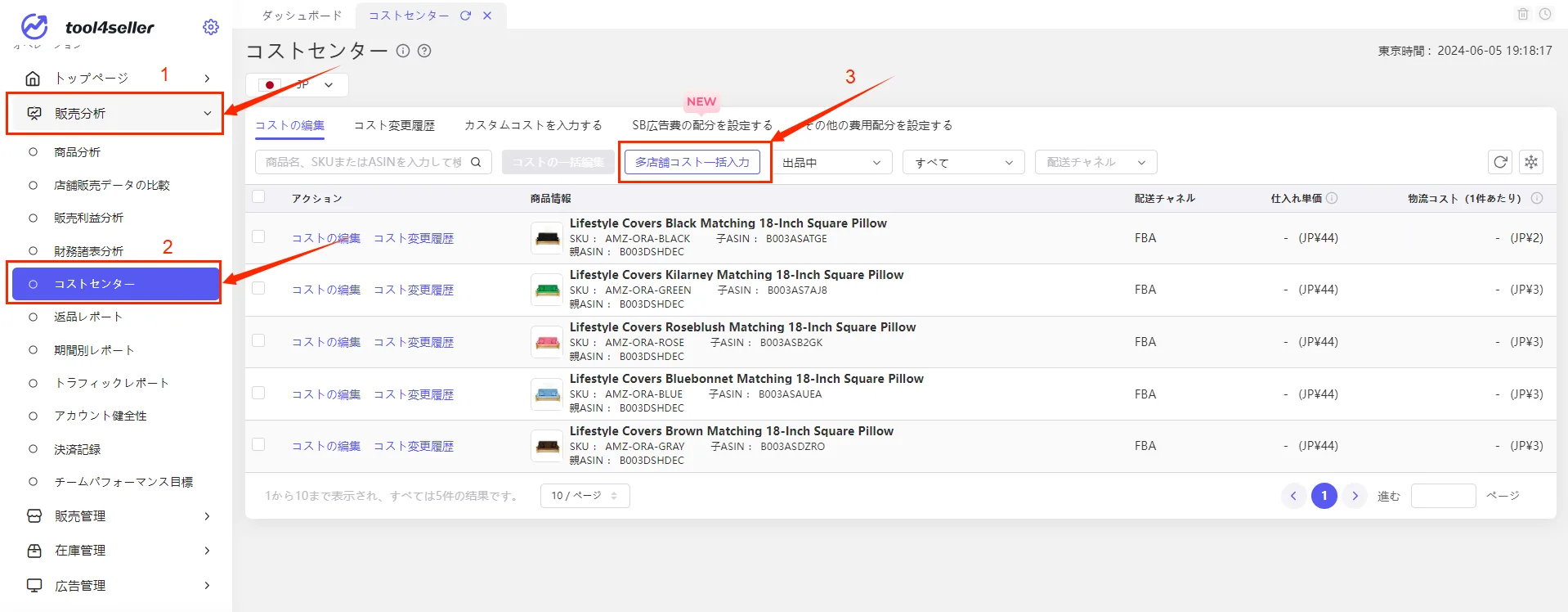Click コスト変更履歴 link for AMZ-ORA-GREEN
The height and width of the screenshot is (612, 1568).
pyautogui.click(x=414, y=290)
